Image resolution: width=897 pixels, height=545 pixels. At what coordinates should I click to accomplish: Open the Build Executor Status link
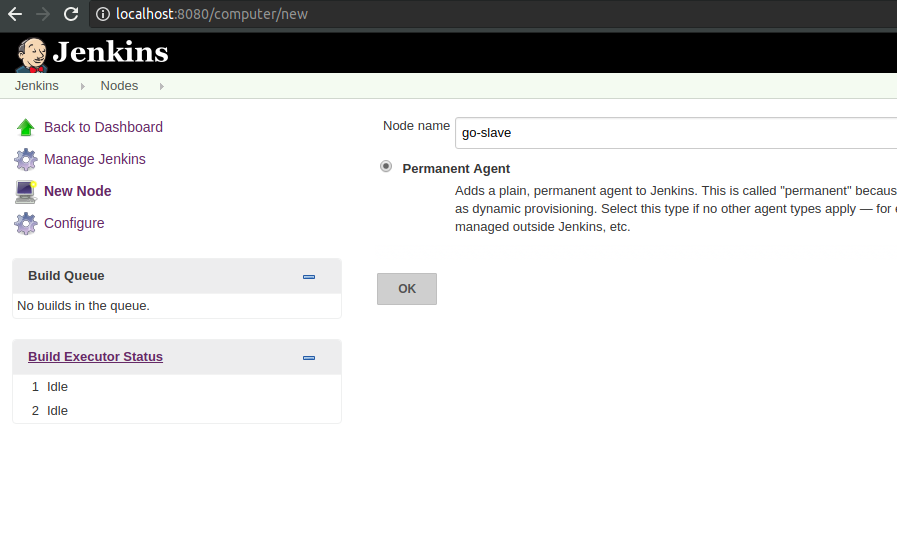click(x=96, y=356)
